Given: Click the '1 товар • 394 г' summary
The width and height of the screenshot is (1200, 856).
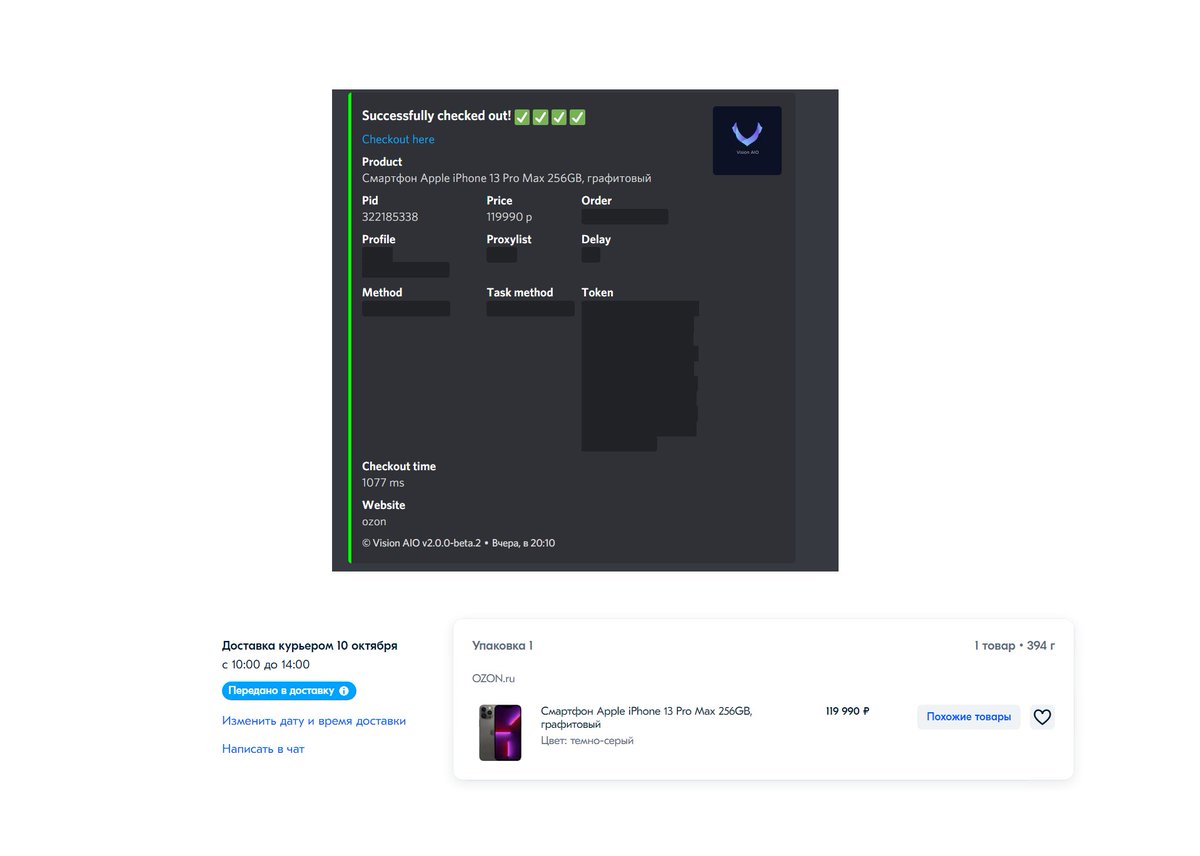Looking at the screenshot, I should pos(1015,646).
